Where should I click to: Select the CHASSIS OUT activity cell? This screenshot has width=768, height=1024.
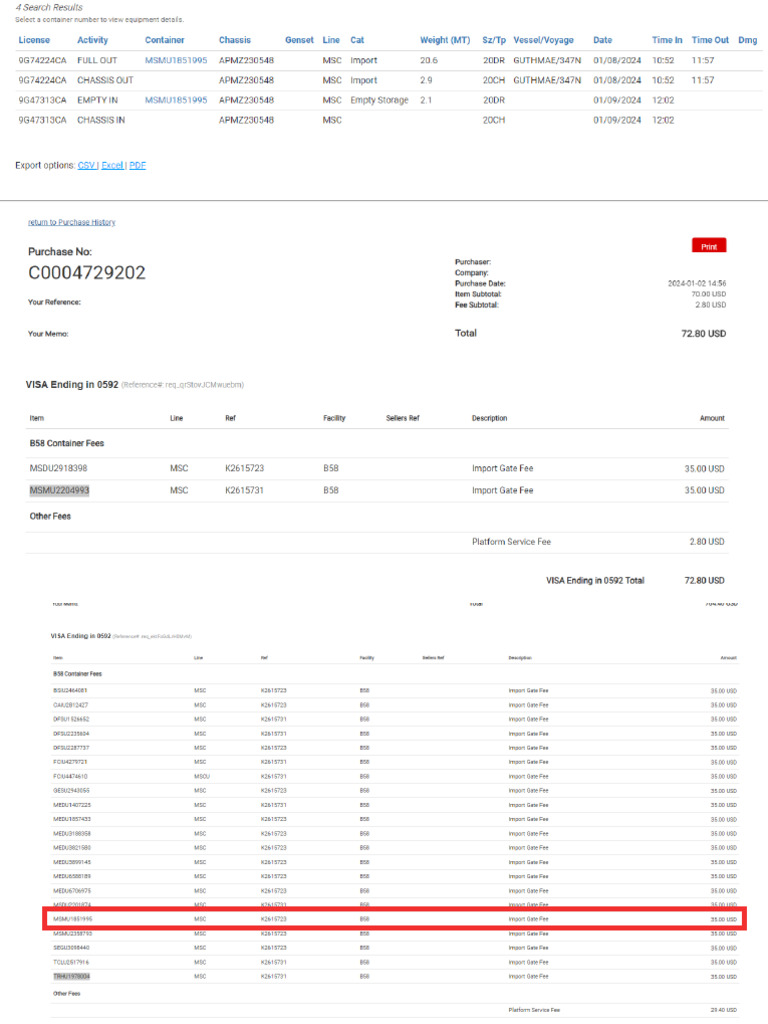click(105, 80)
